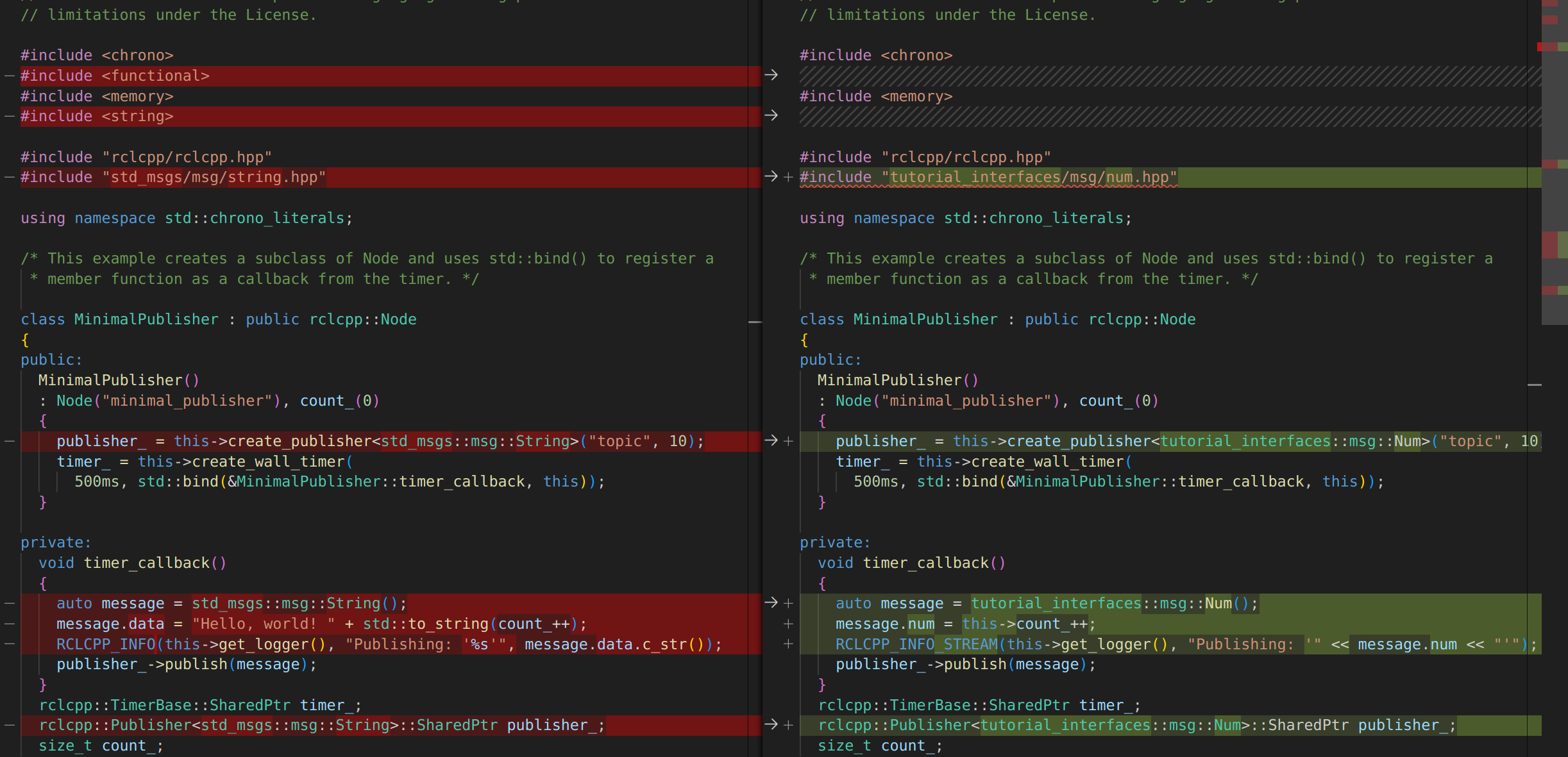This screenshot has height=757, width=1568.
Task: Click 'publisher_->publish(message);' in left pane
Action: coord(187,664)
